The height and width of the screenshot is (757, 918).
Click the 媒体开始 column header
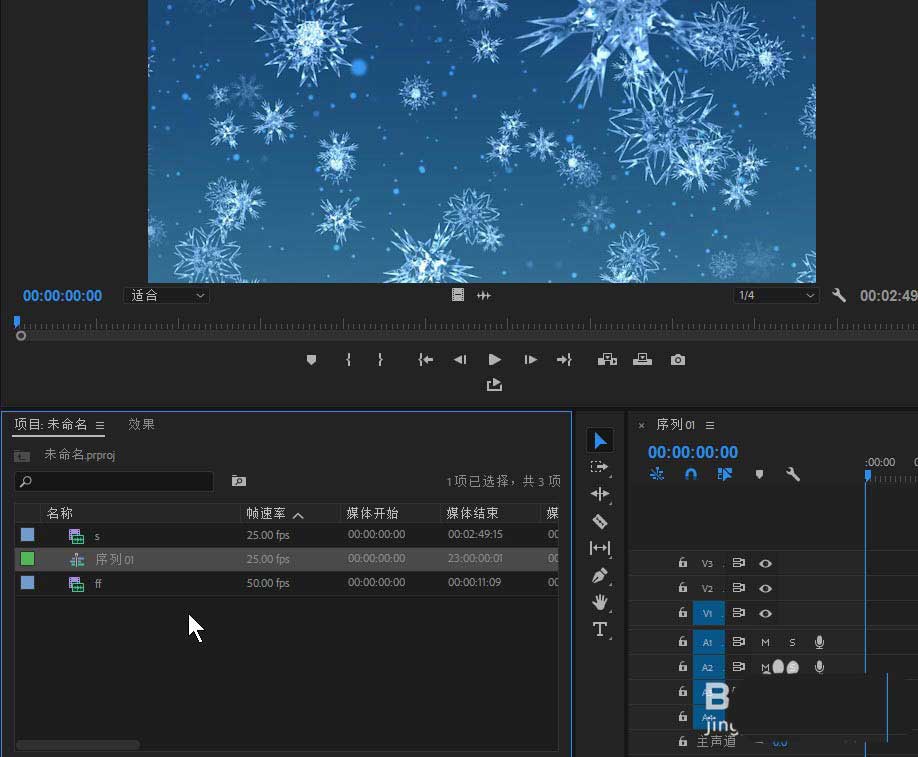click(x=372, y=513)
